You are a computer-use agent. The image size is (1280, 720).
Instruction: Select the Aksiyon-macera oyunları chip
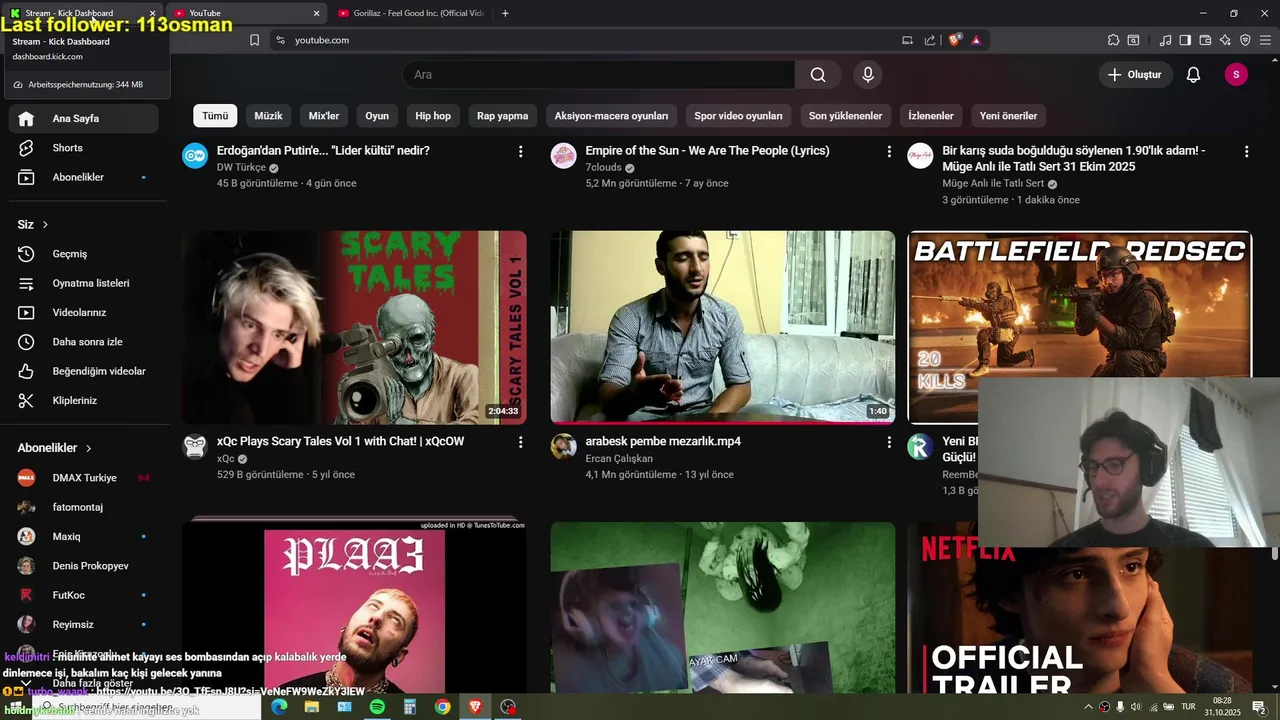coord(611,116)
